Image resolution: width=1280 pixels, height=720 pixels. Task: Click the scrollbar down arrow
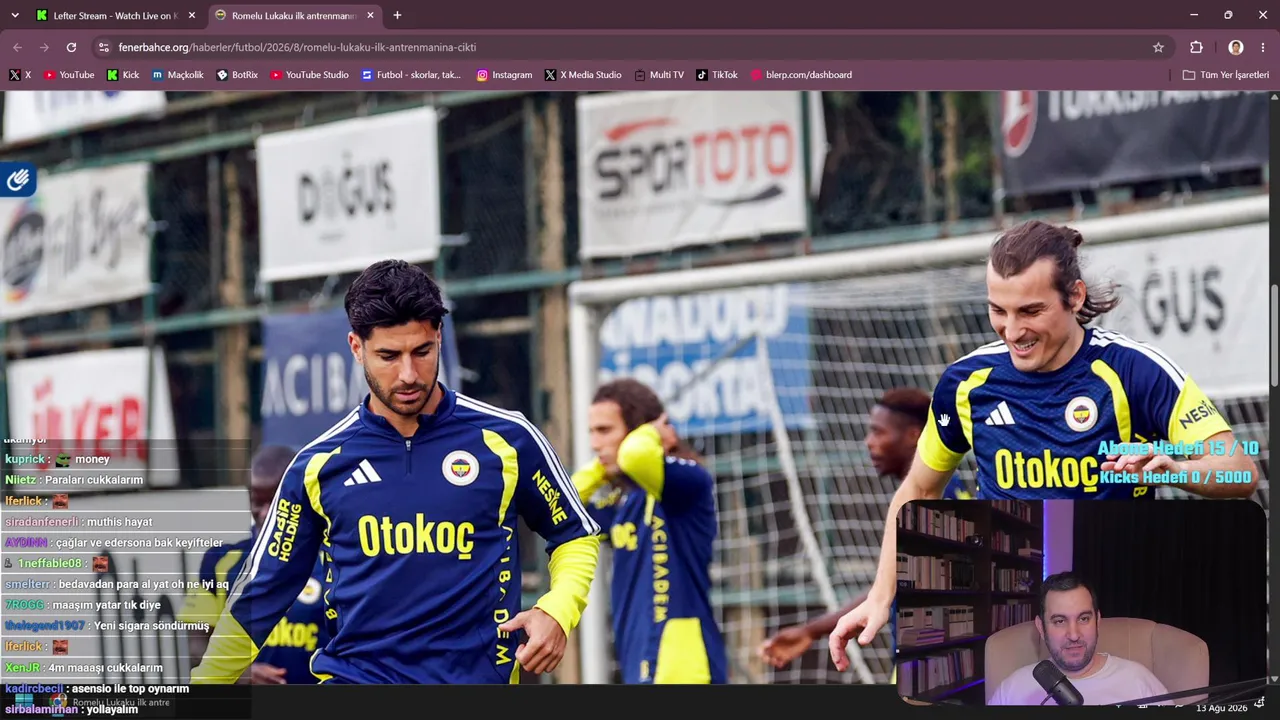pos(1274,677)
